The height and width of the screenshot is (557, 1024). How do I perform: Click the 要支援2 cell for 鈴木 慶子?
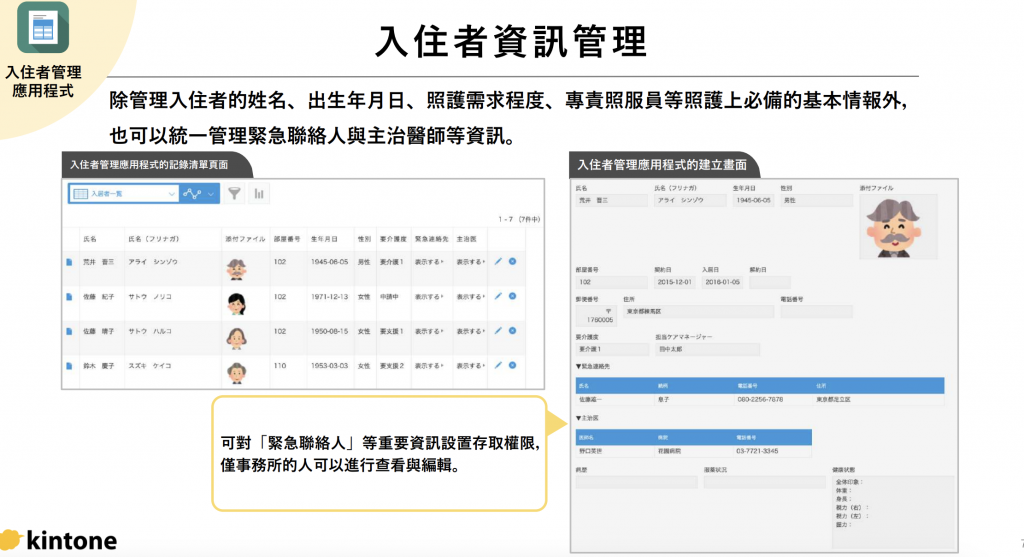pyautogui.click(x=392, y=366)
